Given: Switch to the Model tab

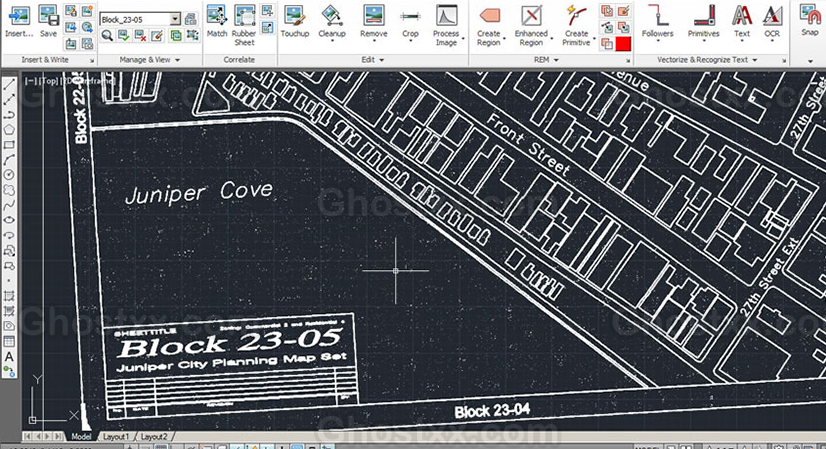Looking at the screenshot, I should pyautogui.click(x=81, y=436).
